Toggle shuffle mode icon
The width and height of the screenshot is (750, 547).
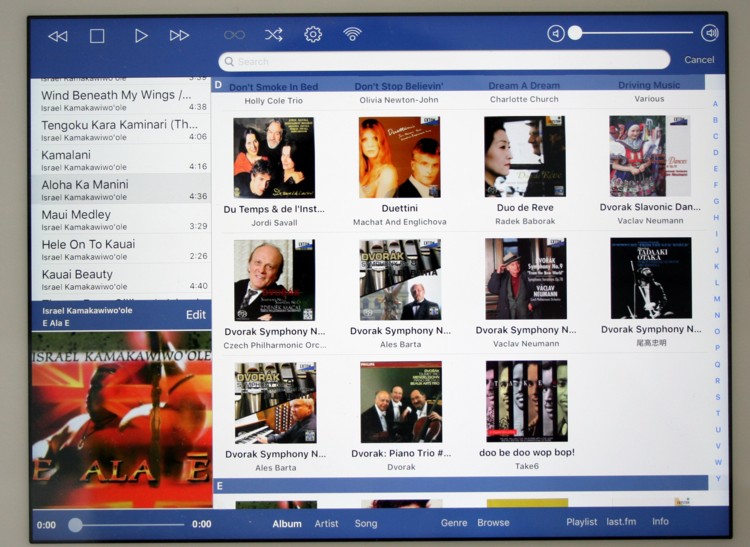pos(274,34)
